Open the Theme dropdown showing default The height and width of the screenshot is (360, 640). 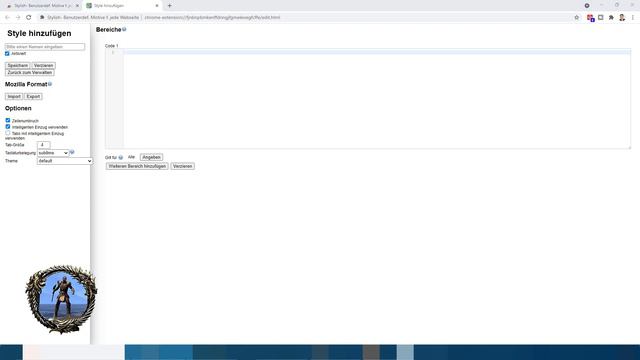[x=64, y=161]
